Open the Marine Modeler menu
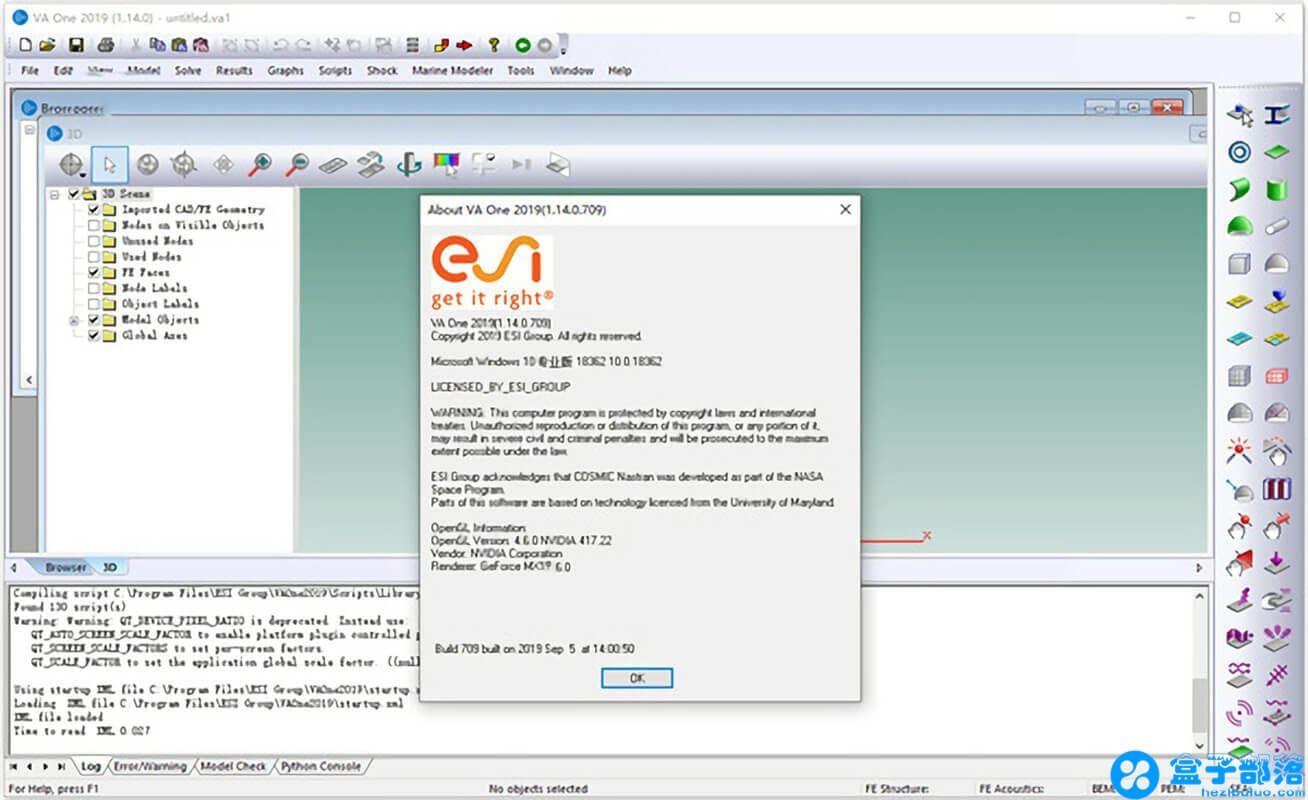1308x800 pixels. [453, 71]
